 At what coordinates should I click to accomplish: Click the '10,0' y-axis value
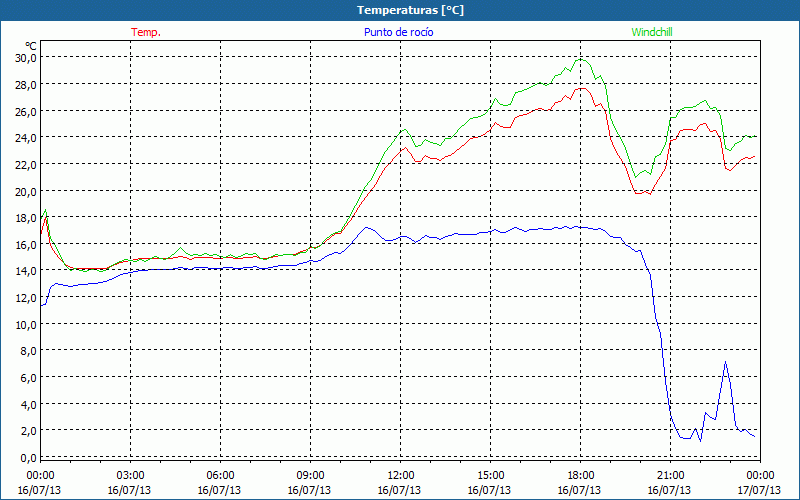pyautogui.click(x=26, y=325)
